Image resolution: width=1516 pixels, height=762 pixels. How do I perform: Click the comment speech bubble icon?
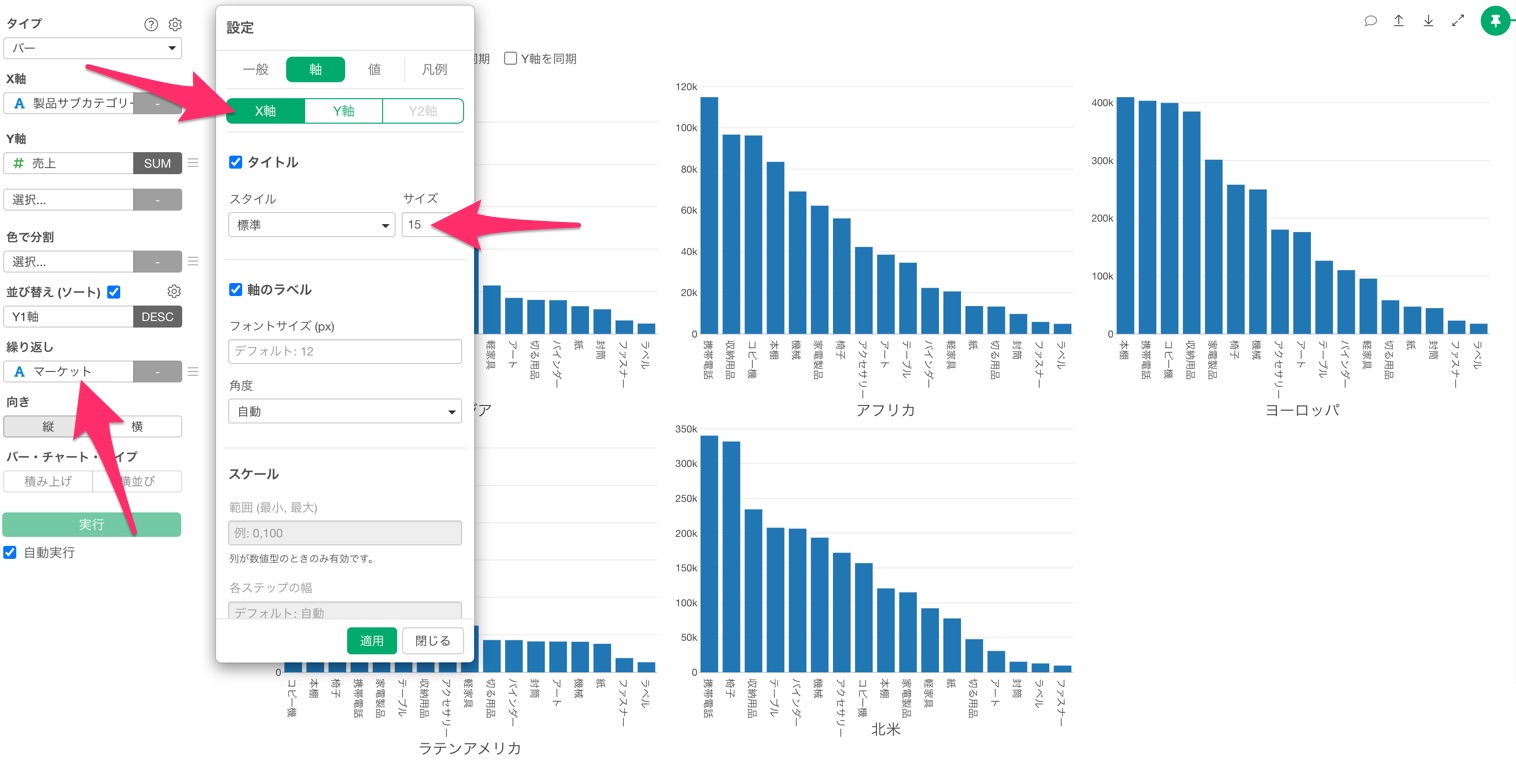pos(1370,21)
